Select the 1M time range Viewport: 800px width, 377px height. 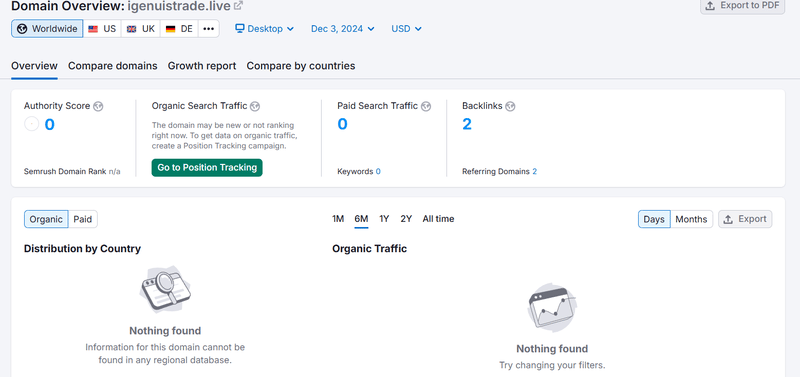point(338,219)
